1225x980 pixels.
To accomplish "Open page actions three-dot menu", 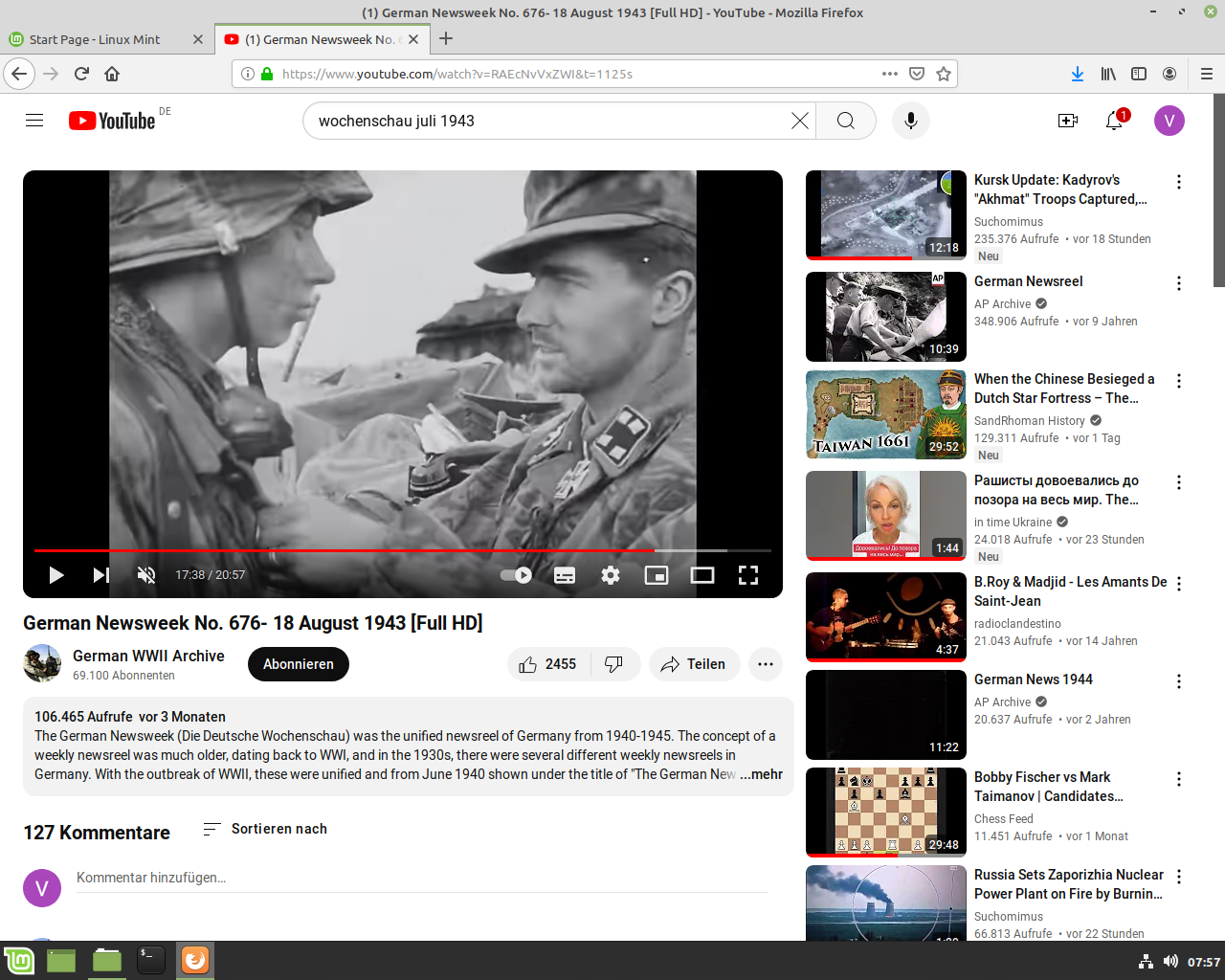I will pos(890,74).
